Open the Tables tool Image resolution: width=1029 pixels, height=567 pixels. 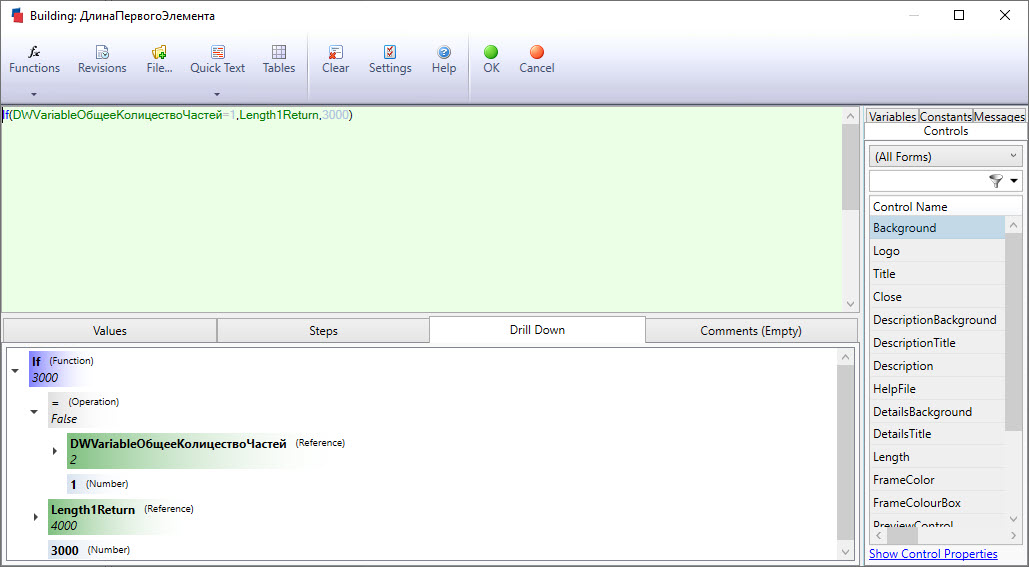[x=279, y=60]
